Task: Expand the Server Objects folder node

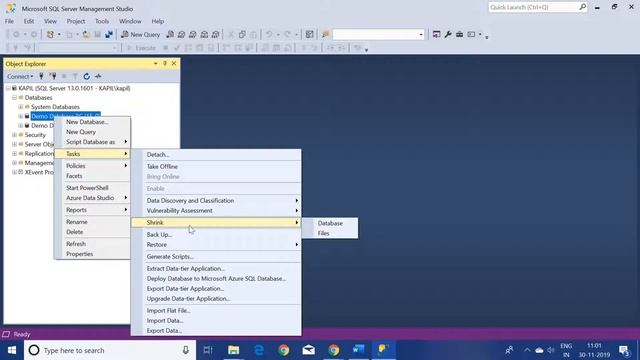Action: pos(14,144)
